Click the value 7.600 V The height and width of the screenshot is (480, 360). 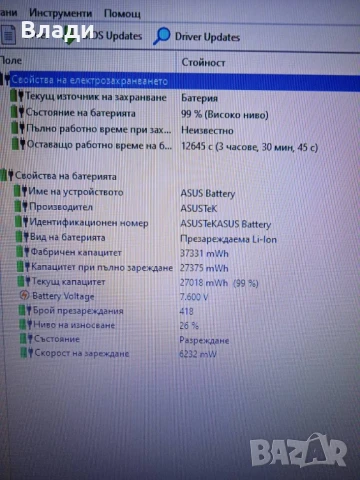tap(194, 297)
